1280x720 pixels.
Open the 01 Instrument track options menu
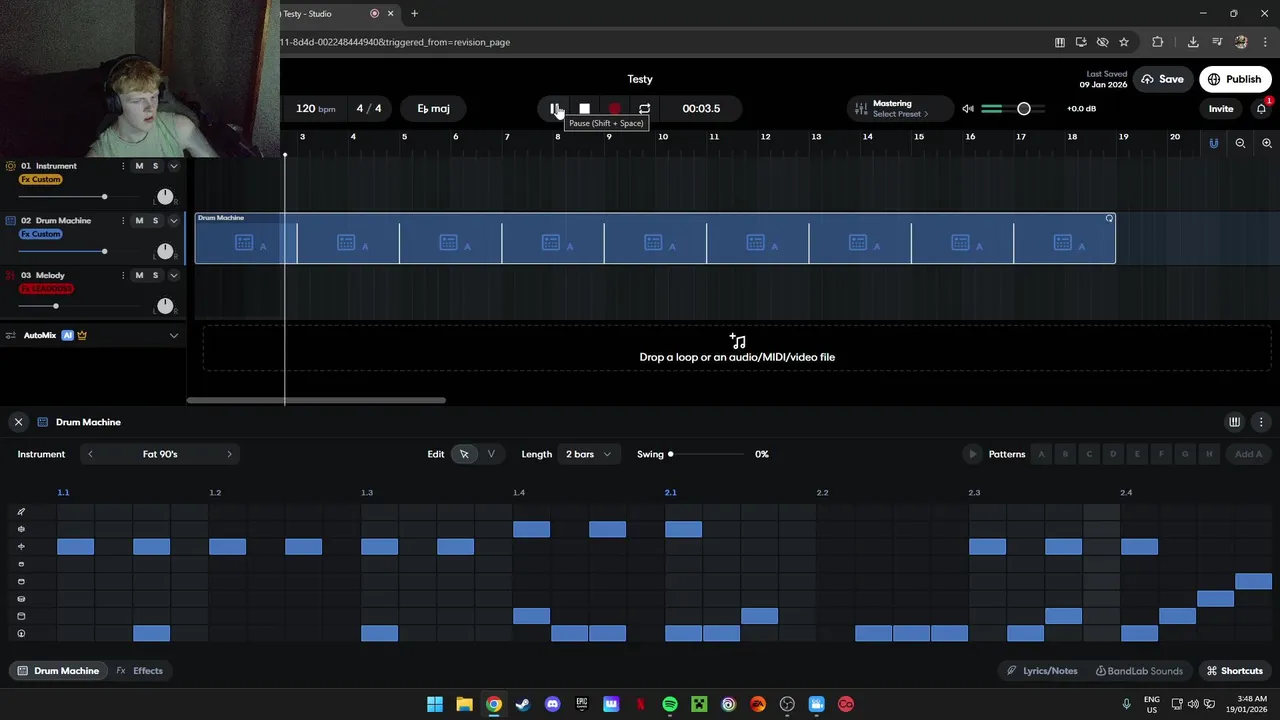(x=123, y=166)
